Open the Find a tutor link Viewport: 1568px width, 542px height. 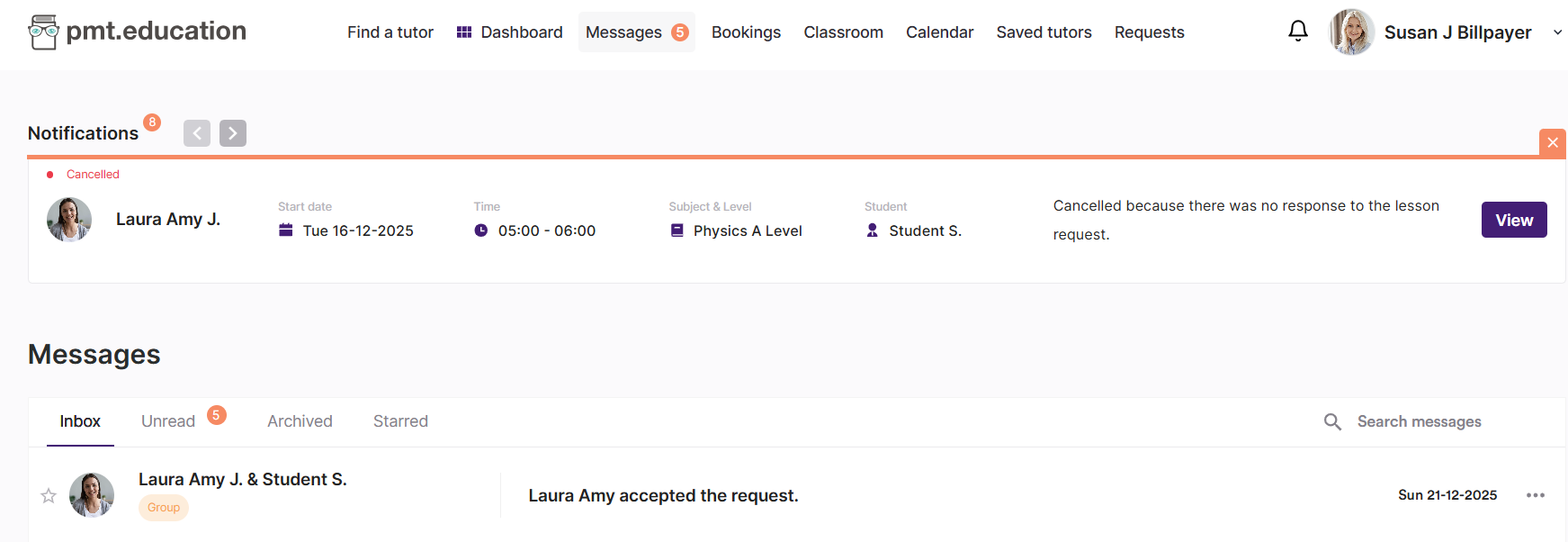point(390,32)
